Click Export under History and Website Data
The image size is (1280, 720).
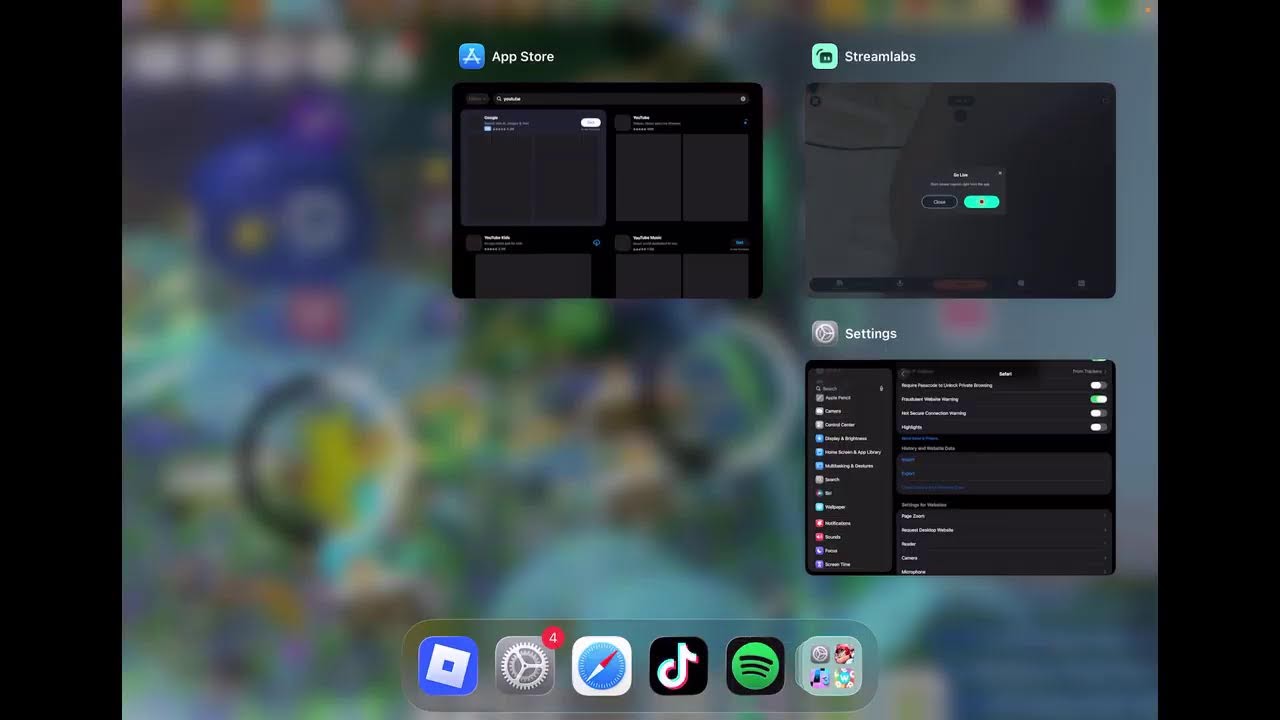908,474
